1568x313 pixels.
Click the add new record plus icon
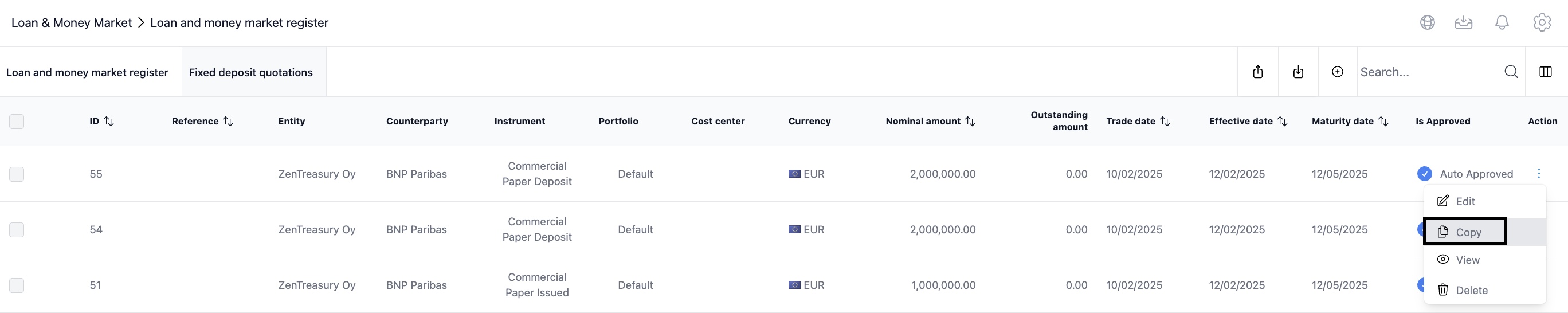[x=1337, y=72]
